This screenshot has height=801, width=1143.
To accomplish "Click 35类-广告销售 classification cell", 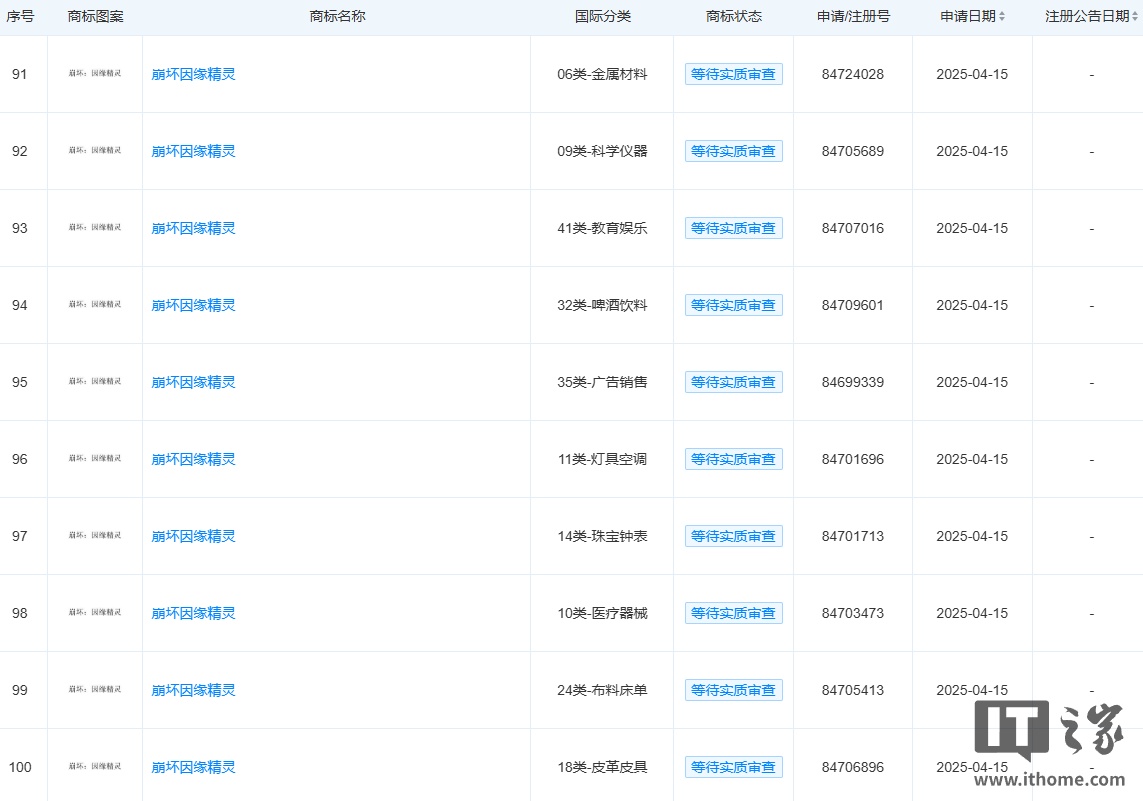I will coord(602,382).
